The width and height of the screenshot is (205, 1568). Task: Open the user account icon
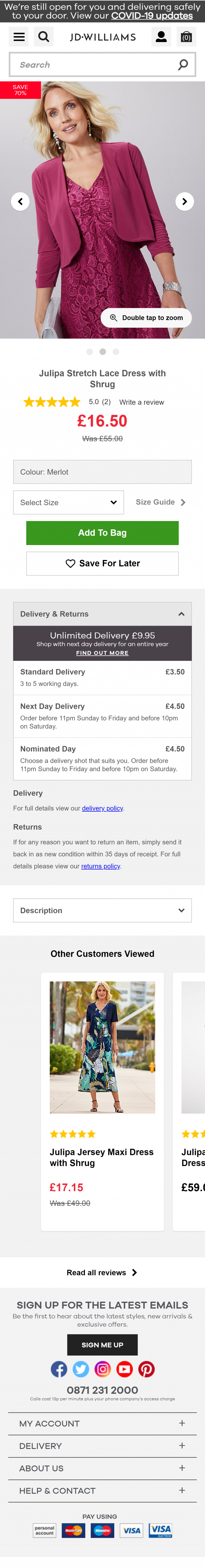point(161,37)
